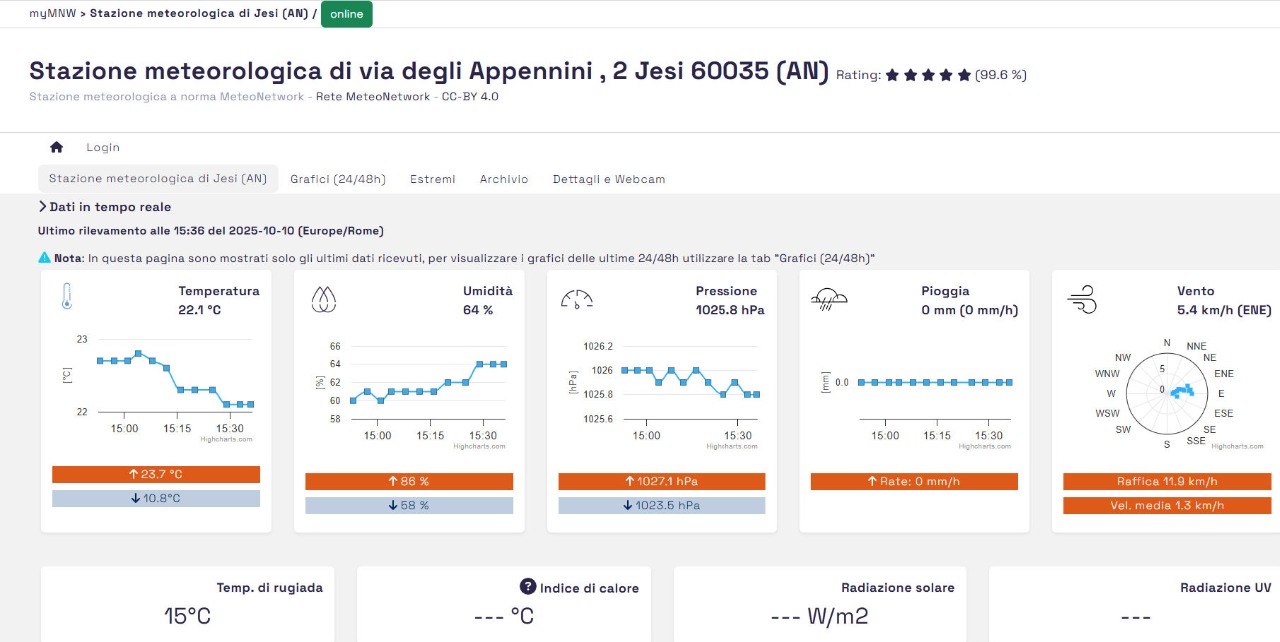The height and width of the screenshot is (642, 1280).
Task: Click the warning icon next to Nota
Action: [44, 258]
